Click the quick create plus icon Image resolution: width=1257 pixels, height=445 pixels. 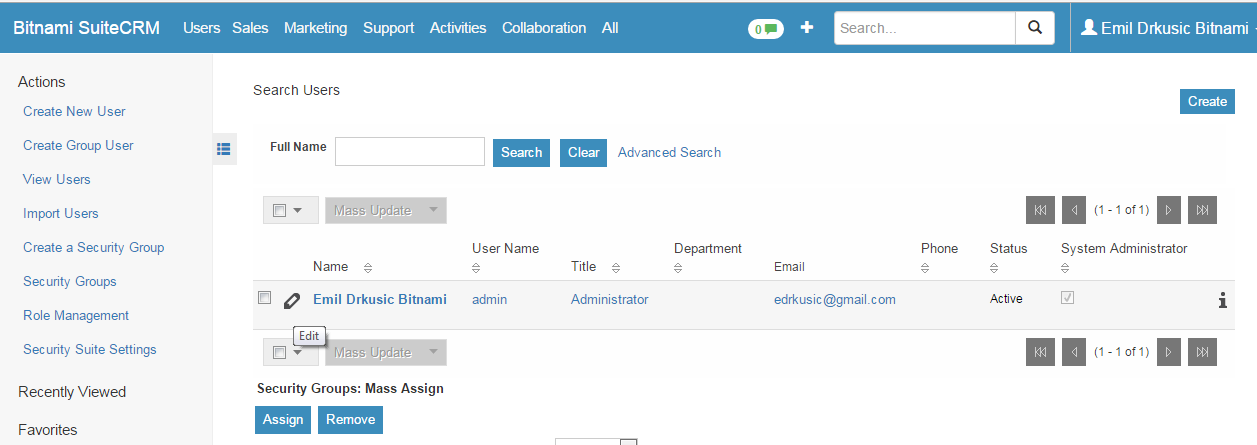[807, 28]
